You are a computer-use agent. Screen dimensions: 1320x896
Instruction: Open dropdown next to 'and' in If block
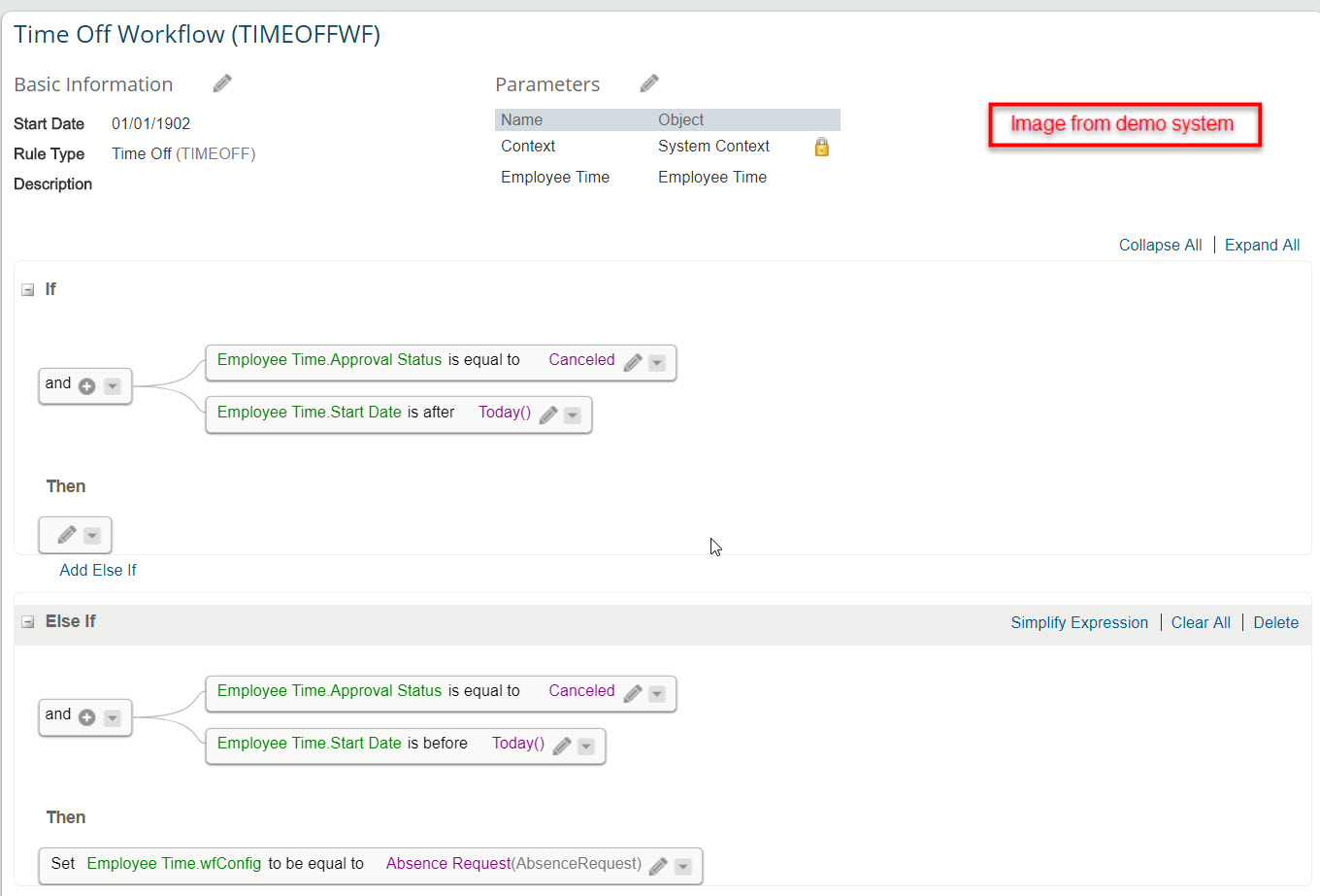(113, 385)
